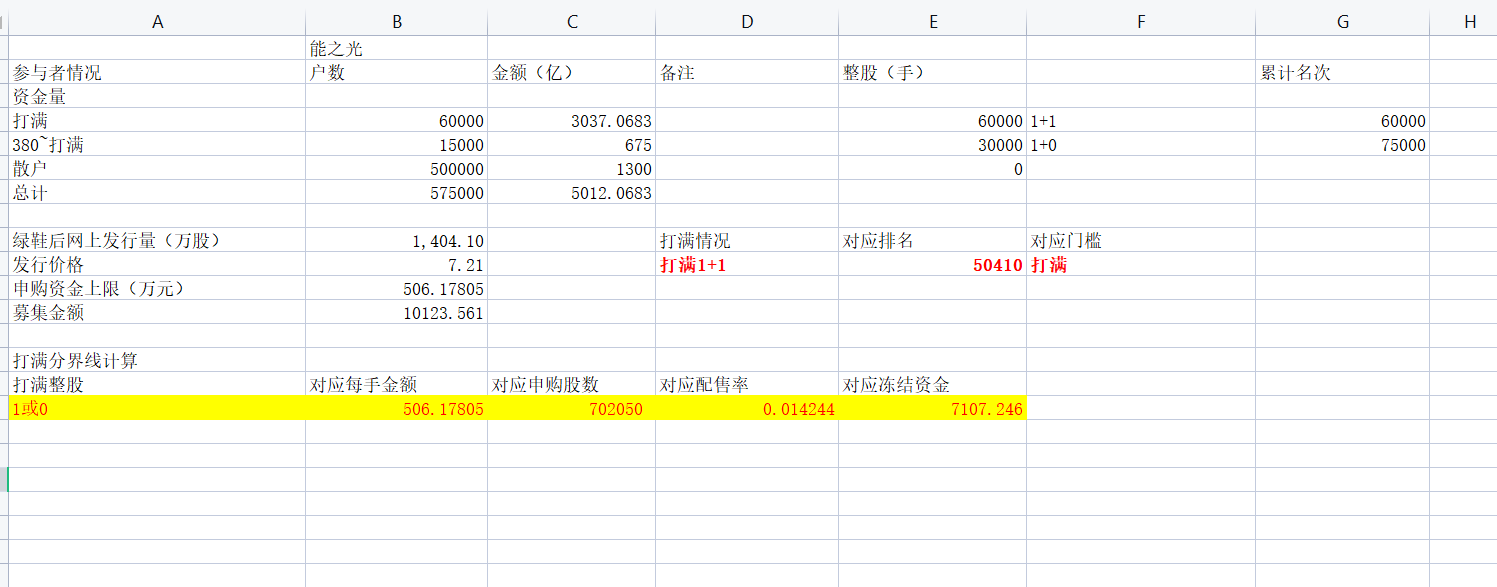
Task: Select the 对应冻结资金 cell
Action: pyautogui.click(x=933, y=384)
